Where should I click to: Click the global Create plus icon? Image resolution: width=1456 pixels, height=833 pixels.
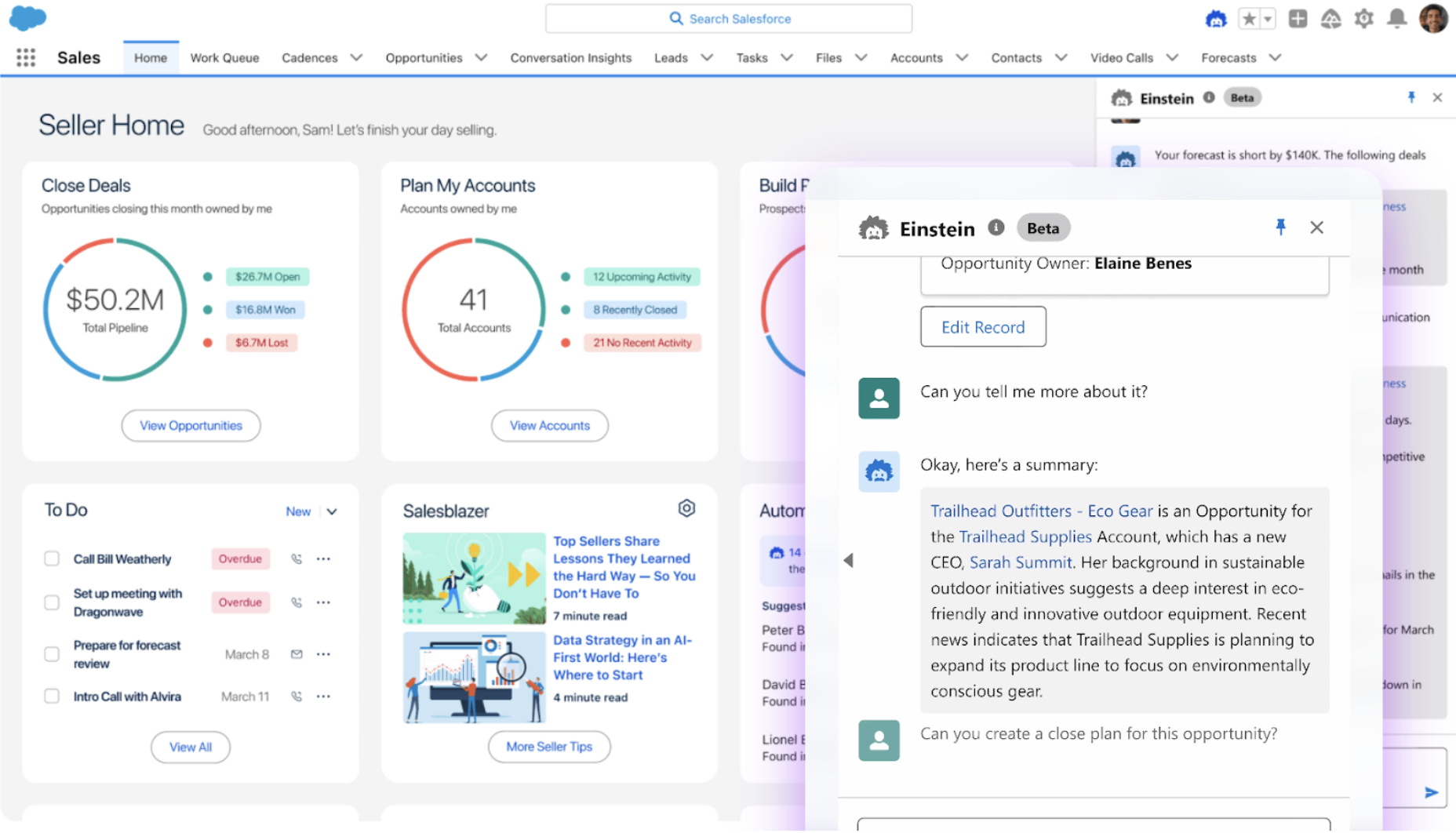pos(1298,19)
